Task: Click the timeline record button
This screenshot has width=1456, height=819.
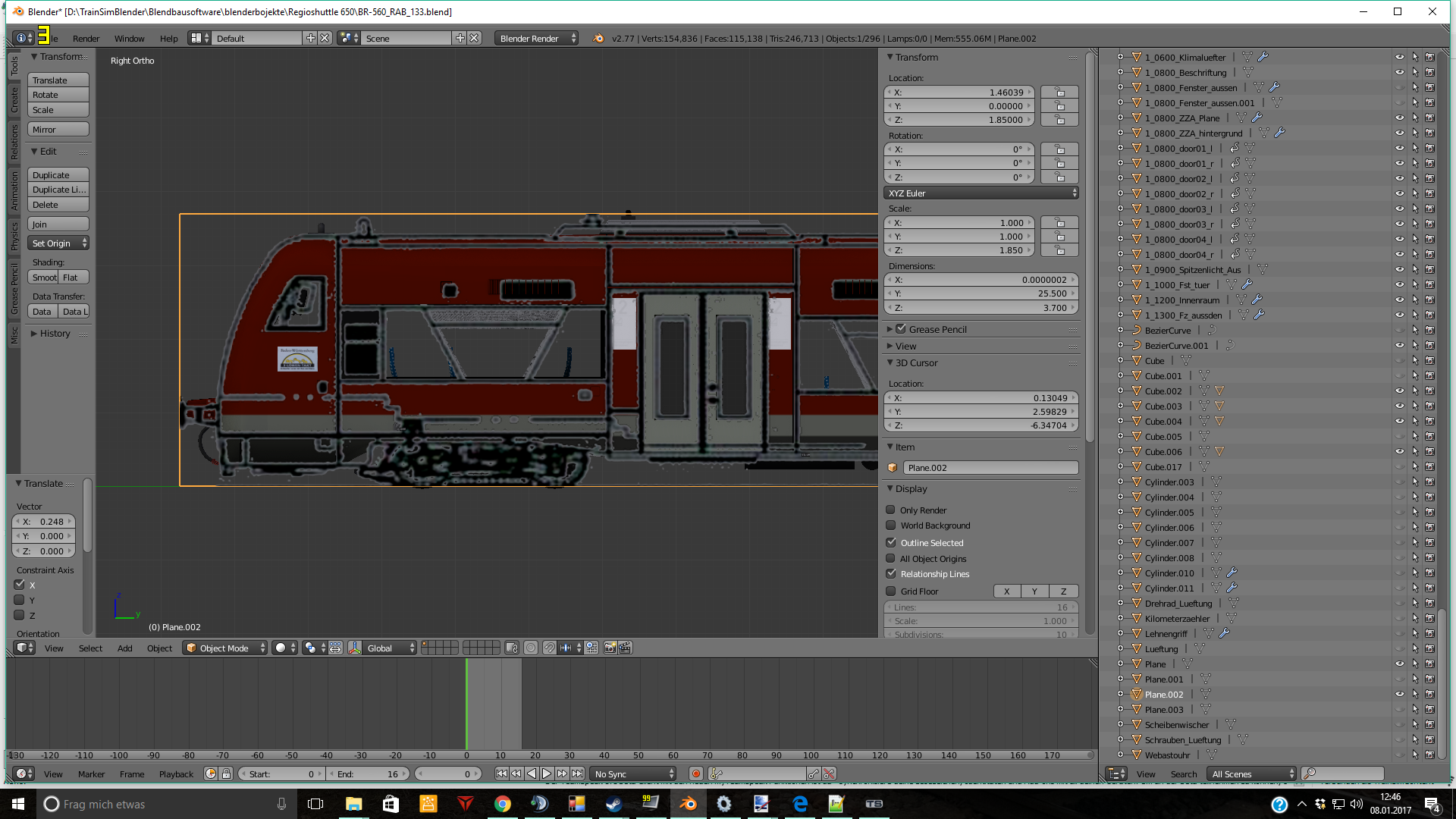Action: click(x=695, y=774)
